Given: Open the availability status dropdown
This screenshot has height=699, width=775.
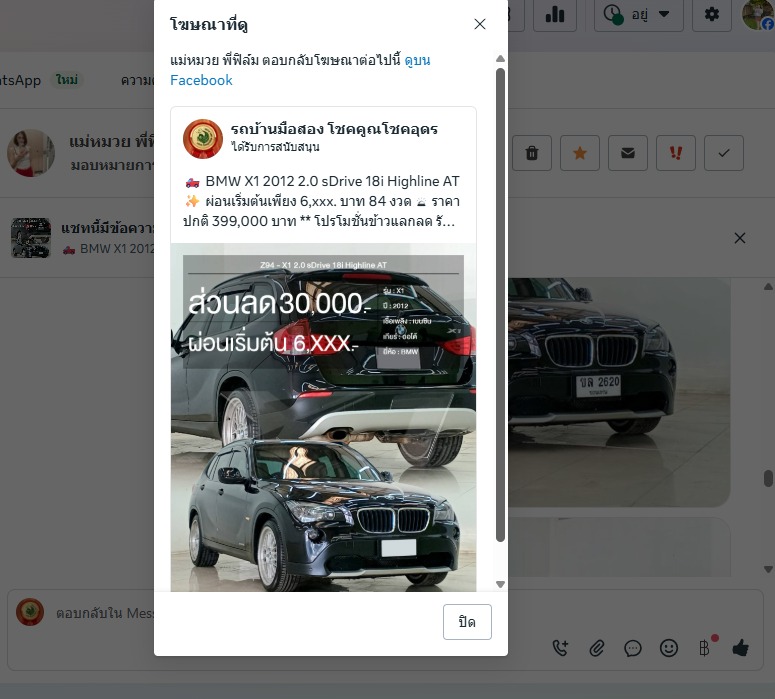Looking at the screenshot, I should click(638, 14).
